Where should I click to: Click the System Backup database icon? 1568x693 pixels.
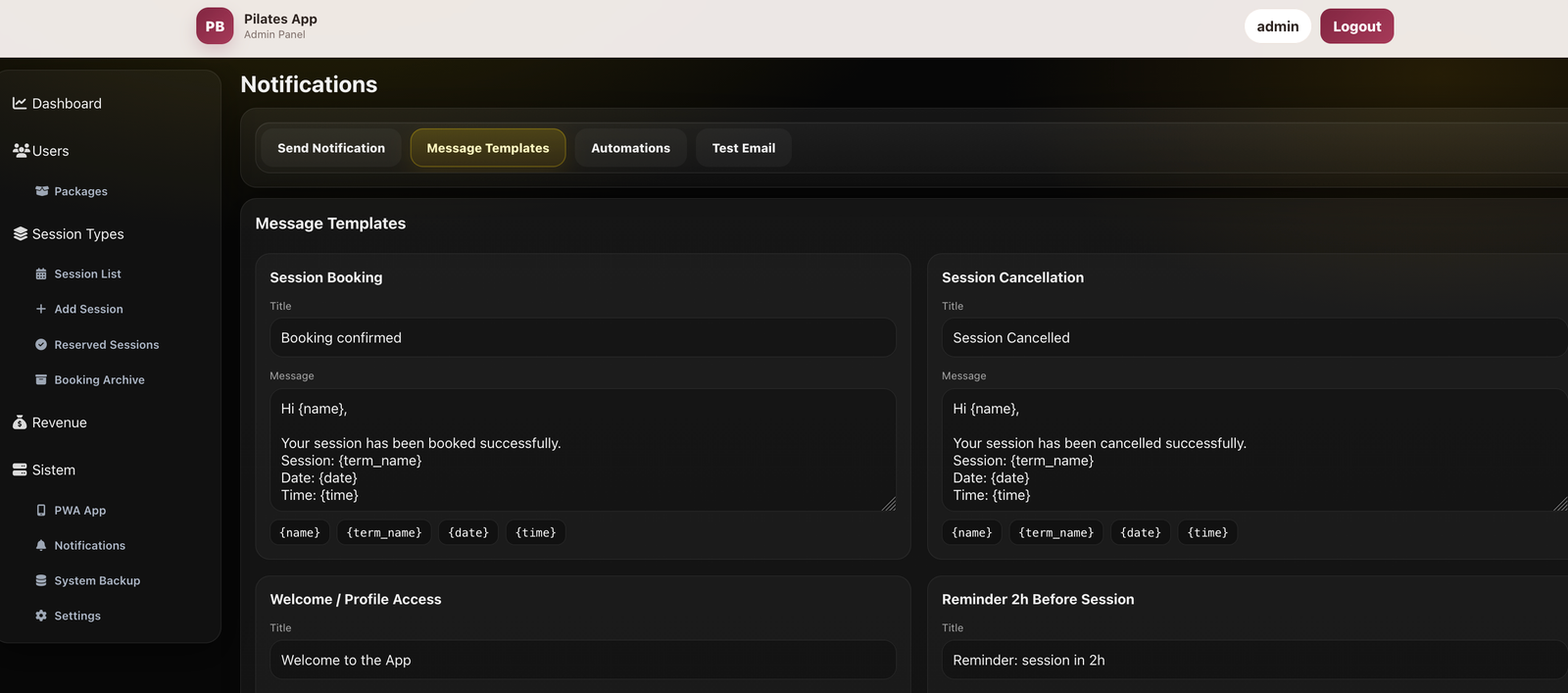tap(41, 580)
